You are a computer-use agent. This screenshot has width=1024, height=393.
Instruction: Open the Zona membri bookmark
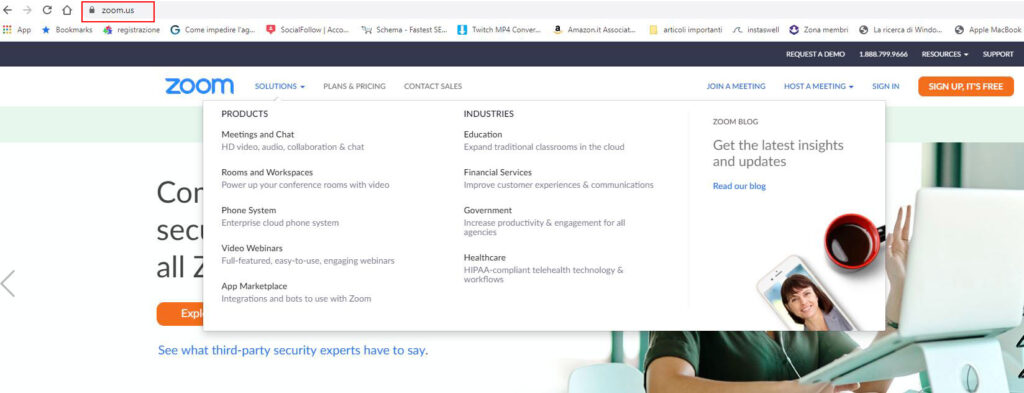pyautogui.click(x=819, y=30)
